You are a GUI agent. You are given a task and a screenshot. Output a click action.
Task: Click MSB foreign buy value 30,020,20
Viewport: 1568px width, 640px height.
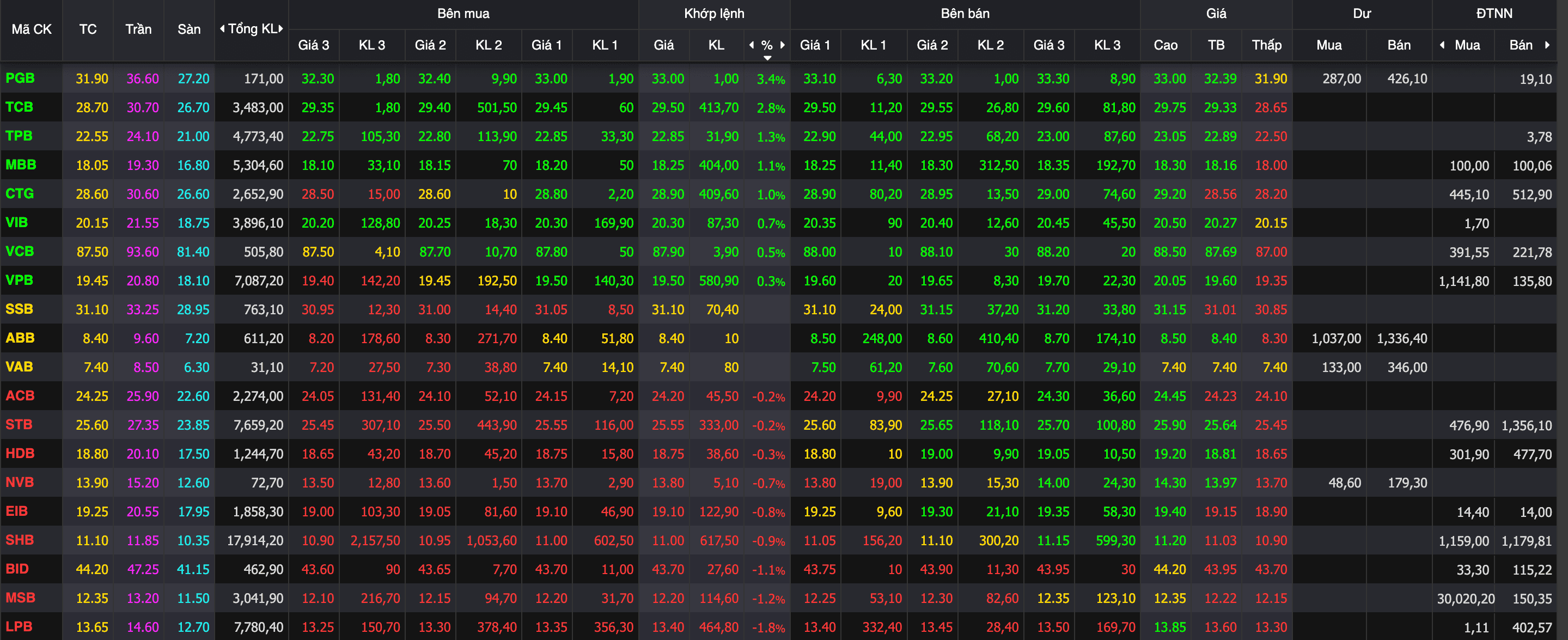(1465, 599)
